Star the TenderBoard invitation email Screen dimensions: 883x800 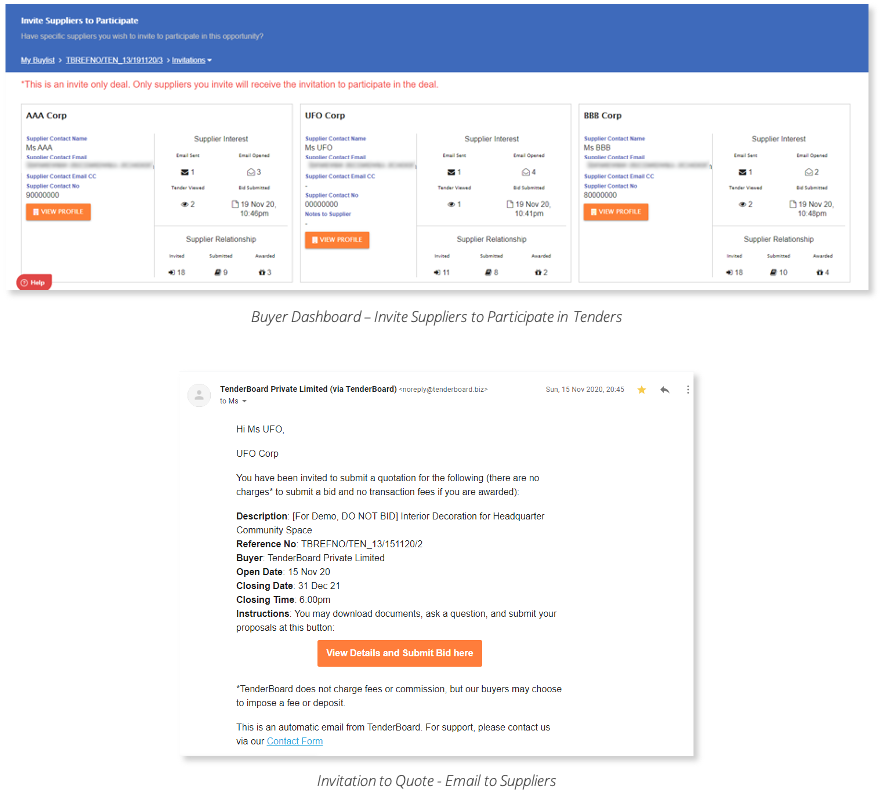[641, 390]
